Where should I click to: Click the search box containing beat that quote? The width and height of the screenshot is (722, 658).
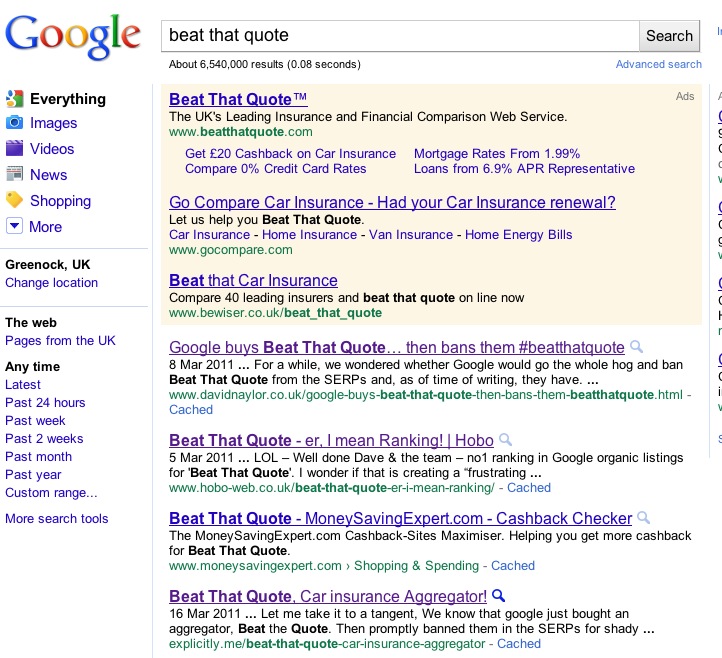[400, 35]
